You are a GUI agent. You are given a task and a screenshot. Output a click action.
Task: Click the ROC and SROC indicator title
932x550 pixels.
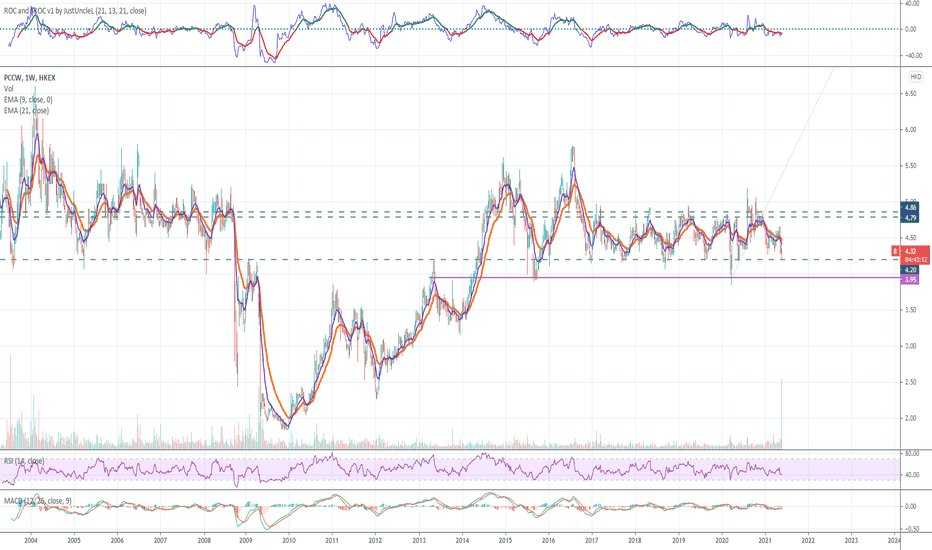(x=75, y=11)
